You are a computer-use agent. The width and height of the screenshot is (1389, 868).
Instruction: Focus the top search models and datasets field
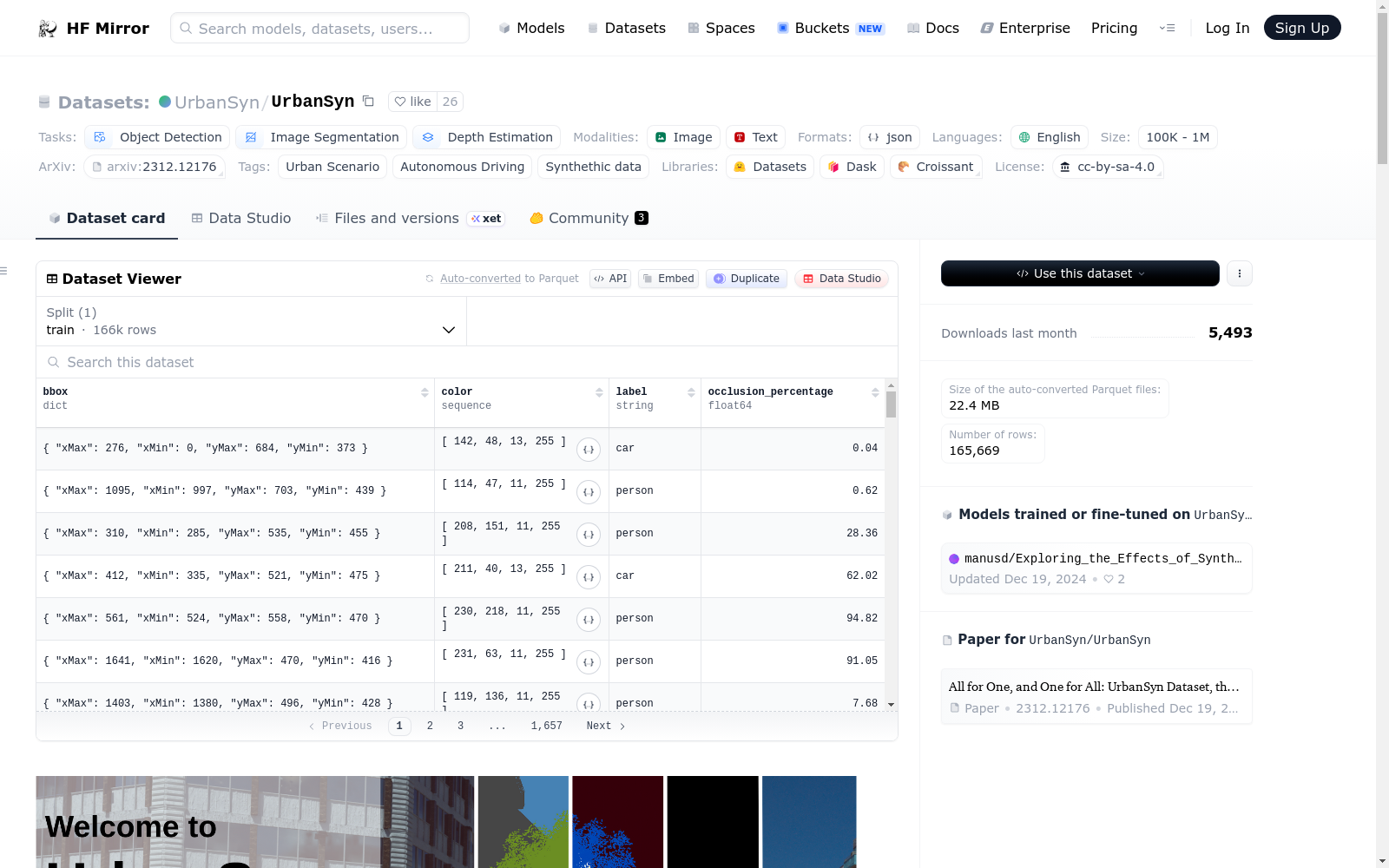319,28
